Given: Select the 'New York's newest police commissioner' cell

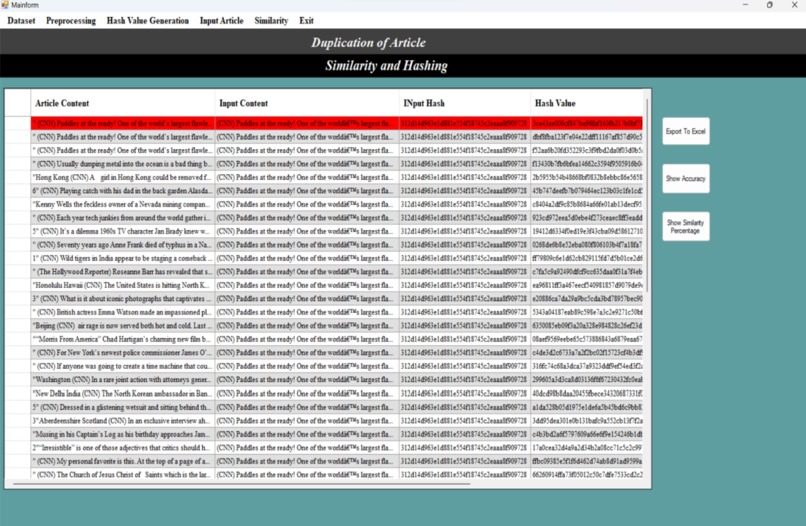Looking at the screenshot, I should 122,353.
